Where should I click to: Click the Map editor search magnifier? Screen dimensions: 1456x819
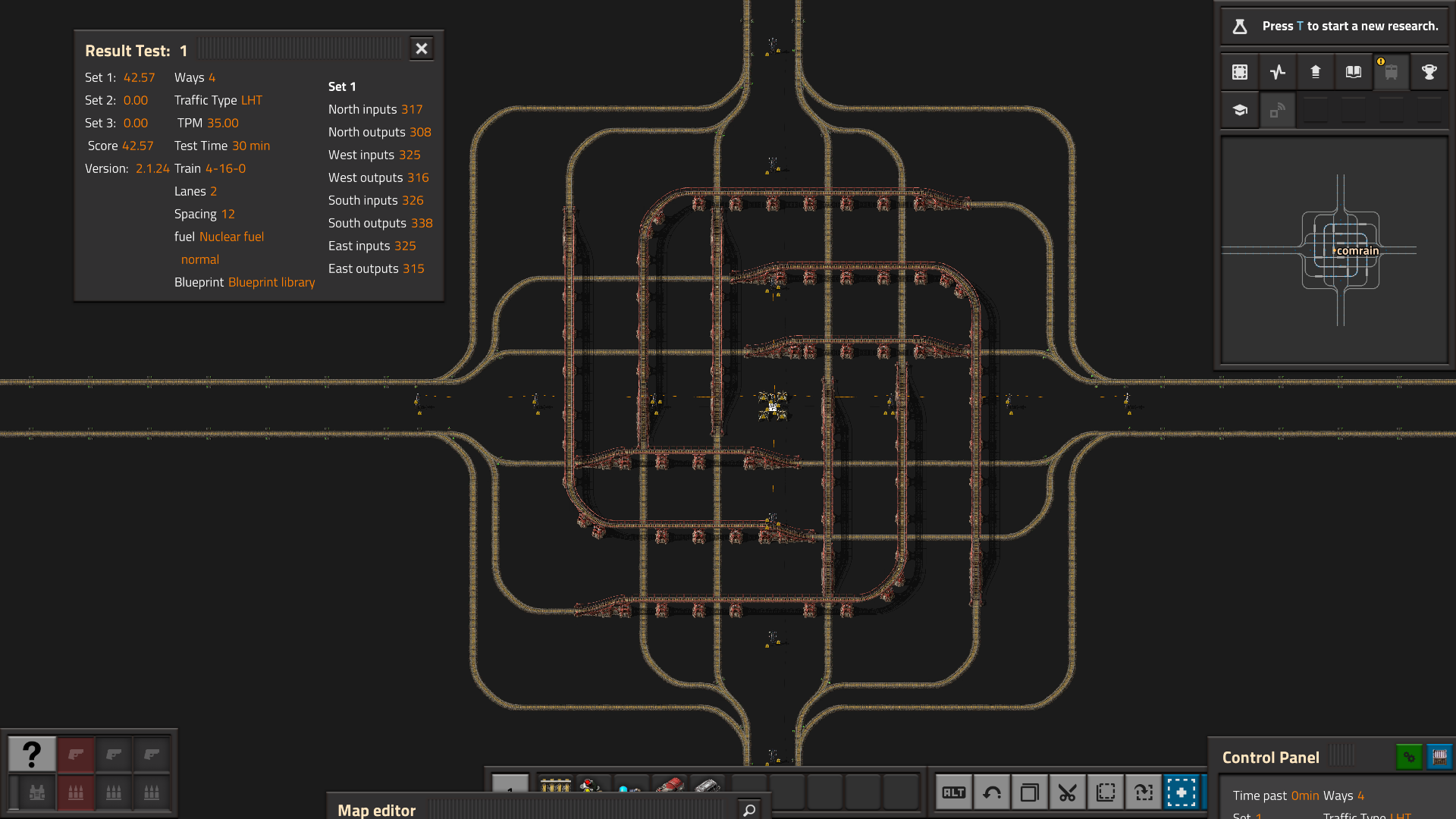point(749,810)
